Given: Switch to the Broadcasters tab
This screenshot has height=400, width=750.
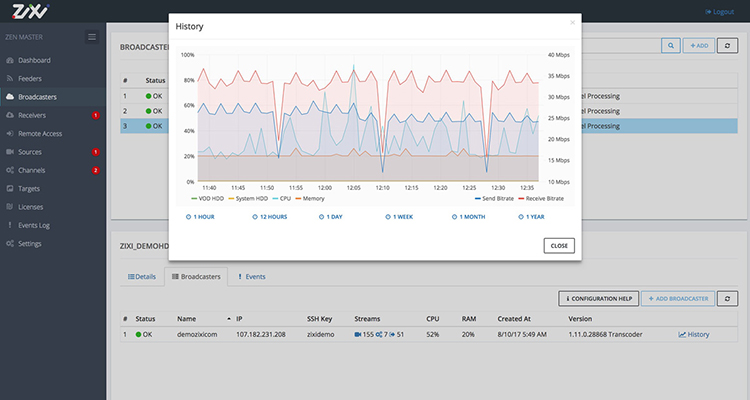Looking at the screenshot, I should coord(196,277).
